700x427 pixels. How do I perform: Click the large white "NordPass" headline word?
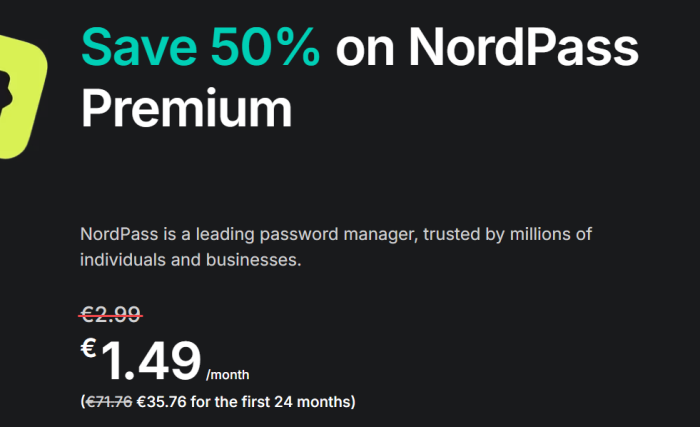(522, 47)
